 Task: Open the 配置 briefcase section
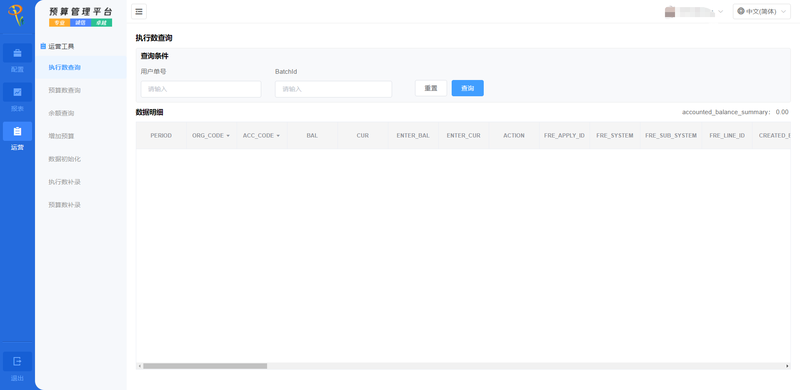(17, 53)
